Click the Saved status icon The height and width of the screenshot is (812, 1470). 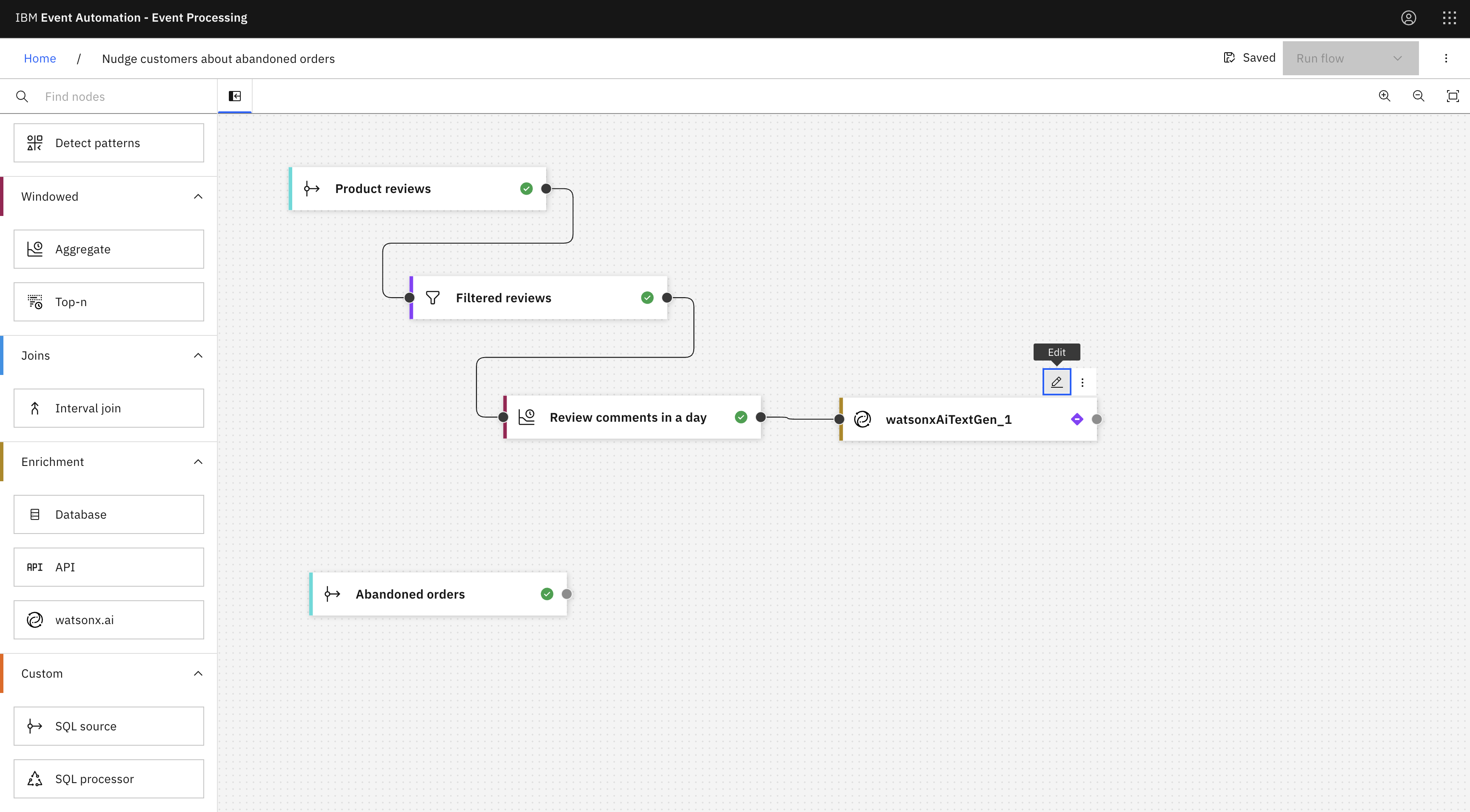[1229, 57]
